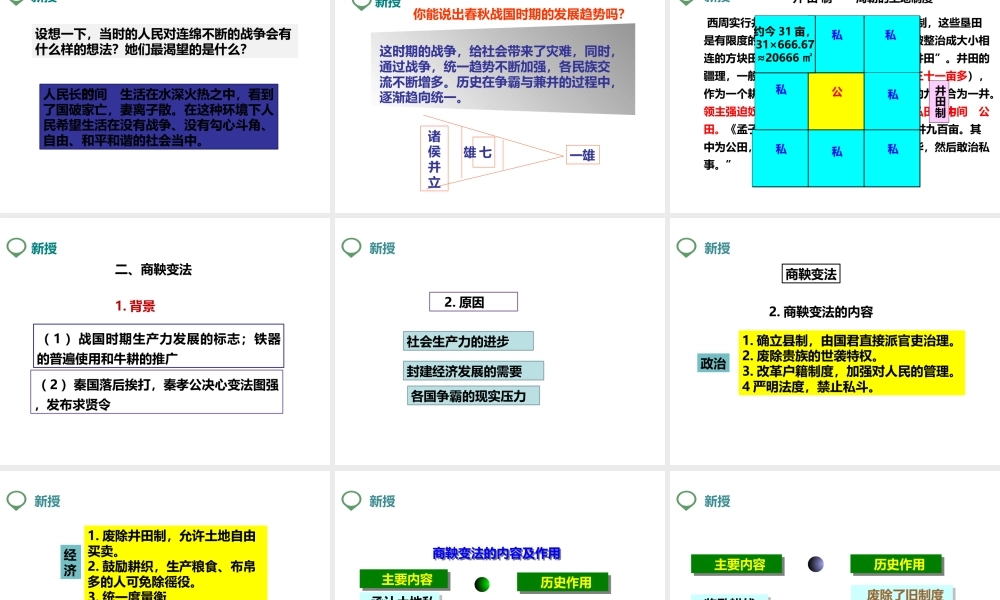The image size is (1000, 600).
Task: Click the speech bubble icon above 商鞅变法的内容及作用
Action: click(351, 501)
